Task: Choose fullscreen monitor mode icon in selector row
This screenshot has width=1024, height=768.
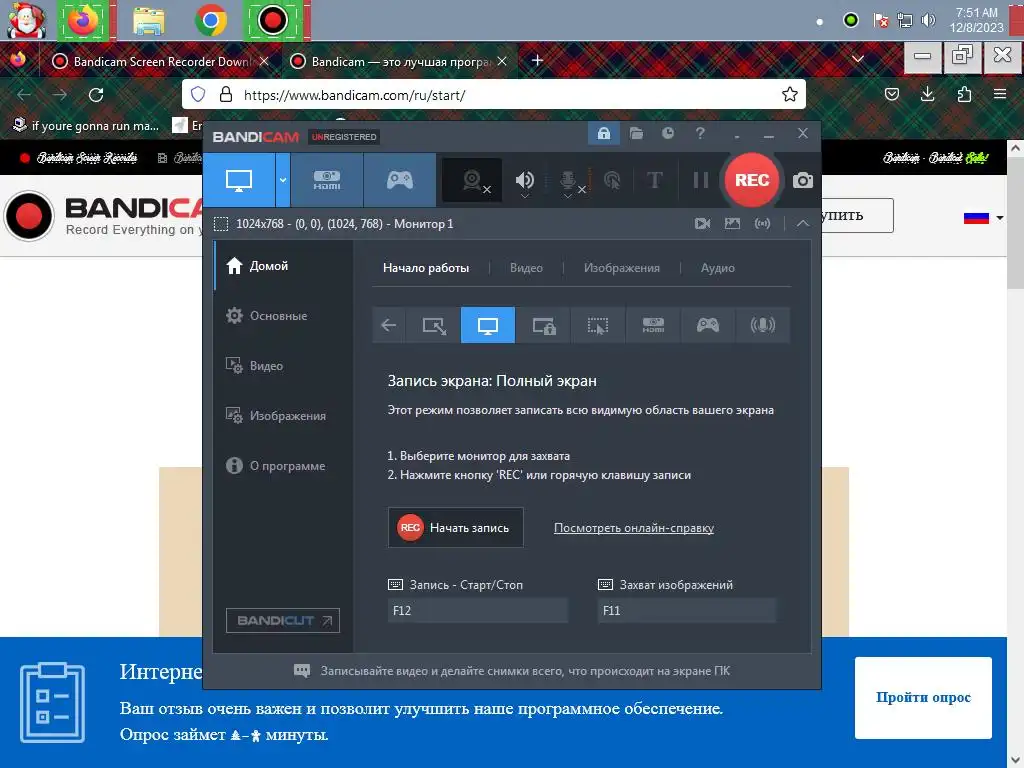Action: click(488, 325)
